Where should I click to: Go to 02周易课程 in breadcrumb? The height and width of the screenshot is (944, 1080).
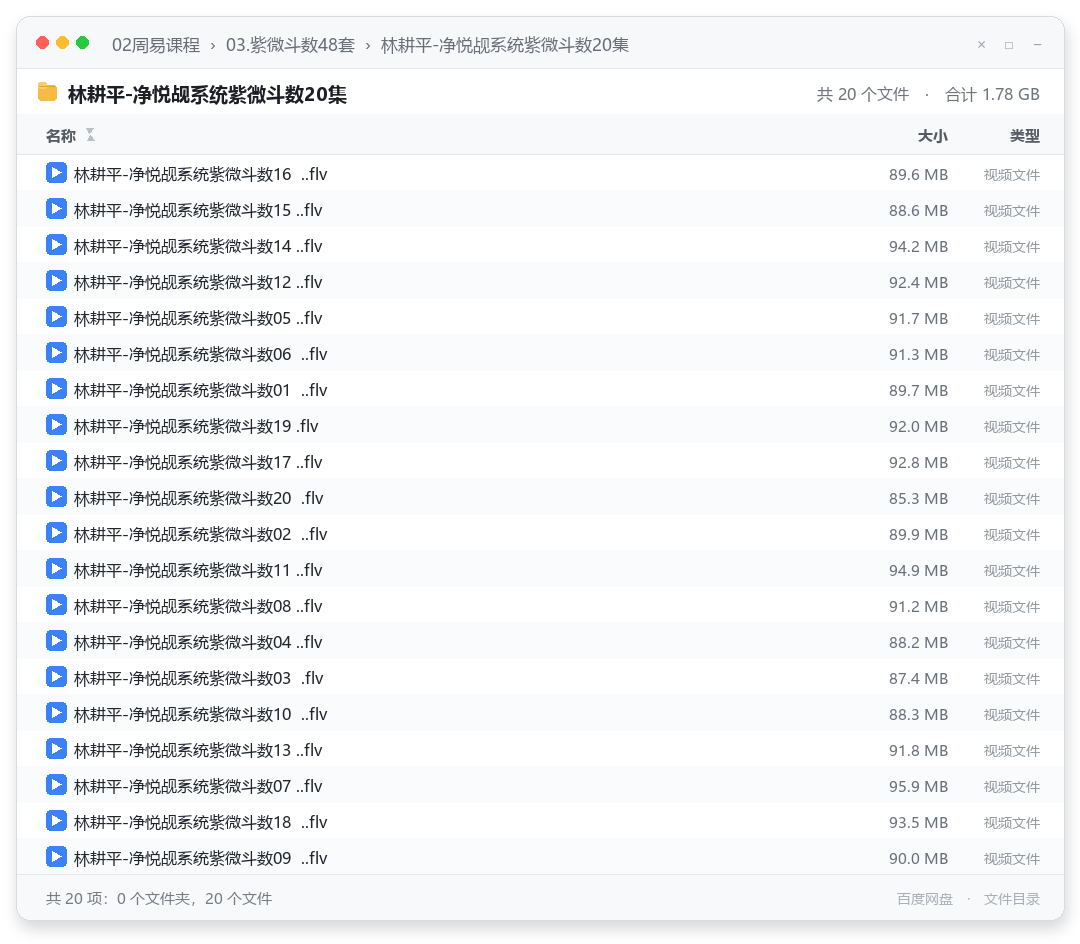tap(156, 45)
